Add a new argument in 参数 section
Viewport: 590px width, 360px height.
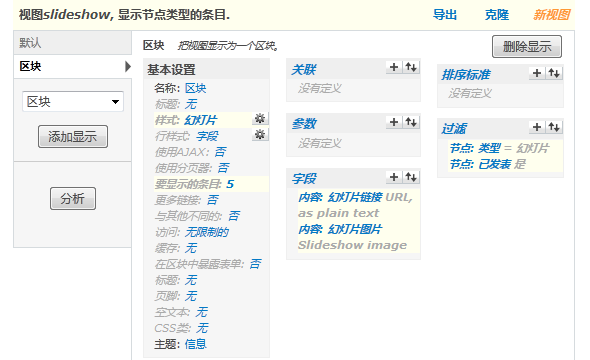click(394, 122)
